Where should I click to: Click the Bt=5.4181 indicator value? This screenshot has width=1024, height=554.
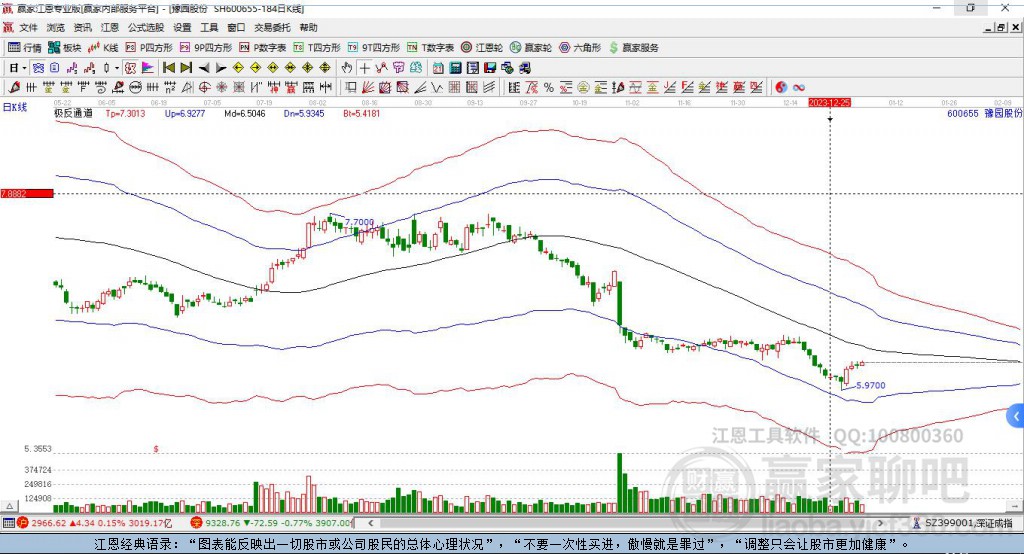pyautogui.click(x=362, y=113)
